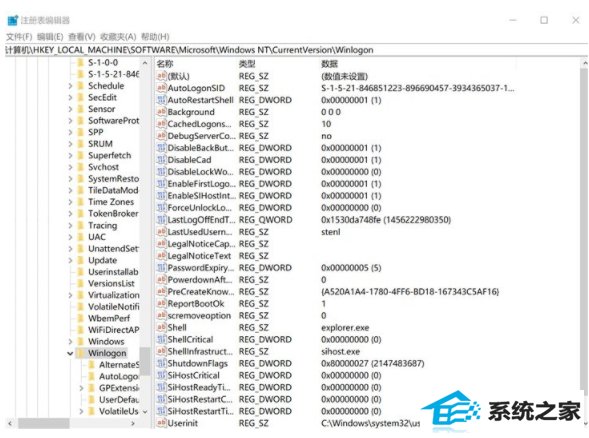Click the Userinit string value icon

[x=161, y=423]
